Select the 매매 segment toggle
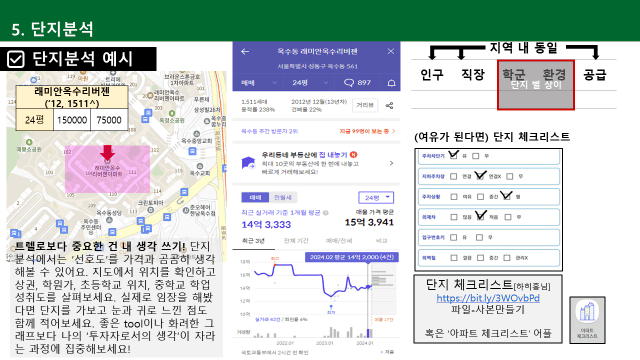The image size is (640, 360). [x=255, y=198]
